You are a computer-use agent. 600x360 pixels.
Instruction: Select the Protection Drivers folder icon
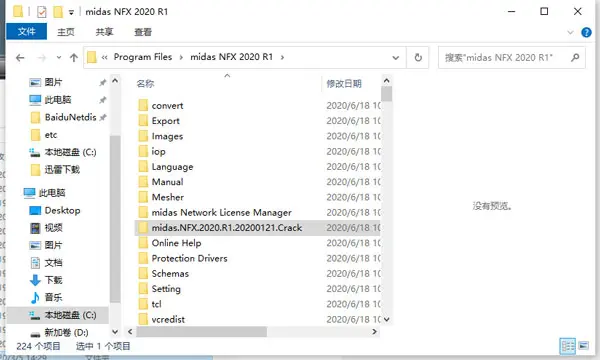click(x=143, y=258)
